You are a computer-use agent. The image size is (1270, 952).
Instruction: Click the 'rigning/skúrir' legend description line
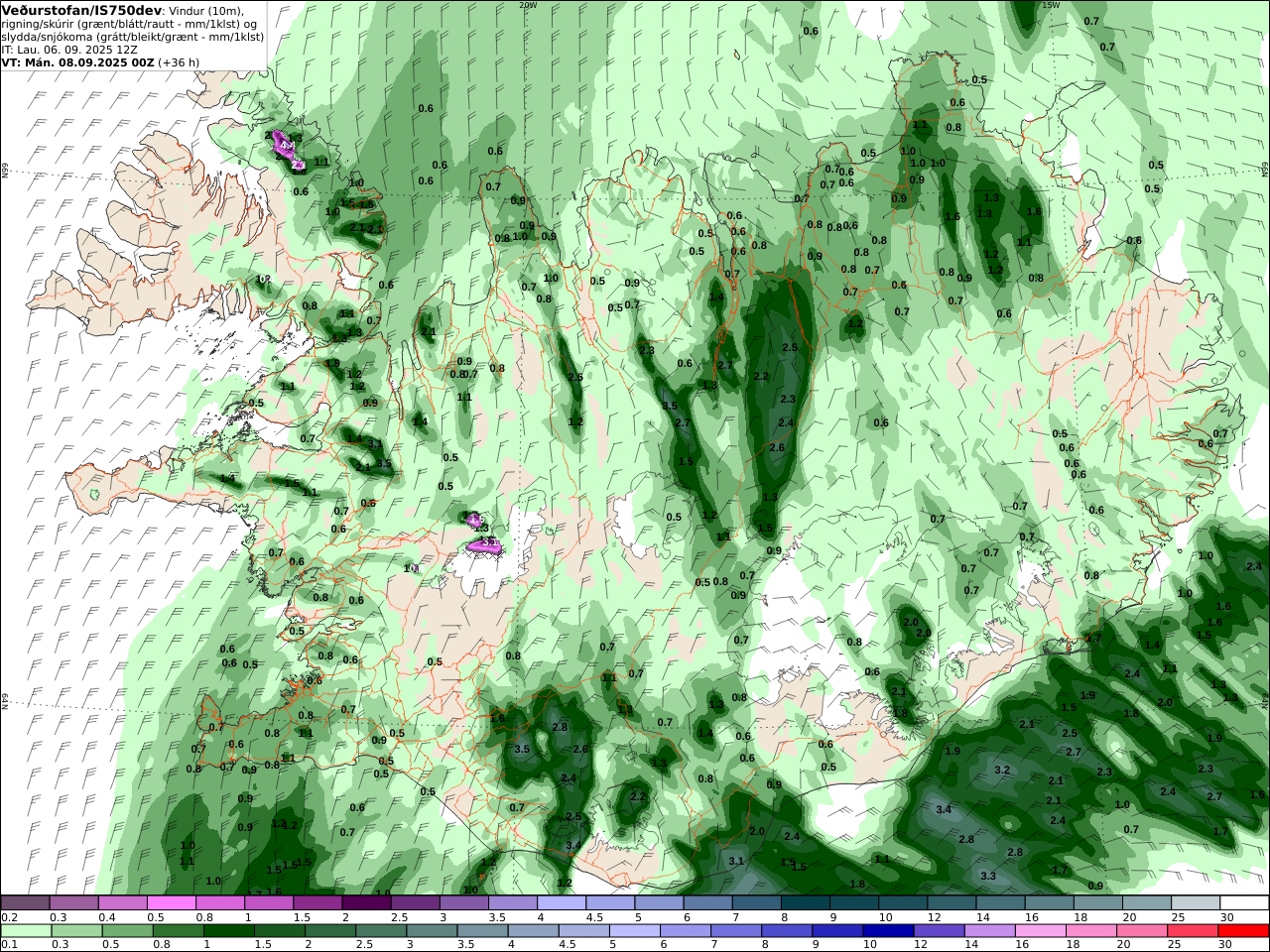129,23
